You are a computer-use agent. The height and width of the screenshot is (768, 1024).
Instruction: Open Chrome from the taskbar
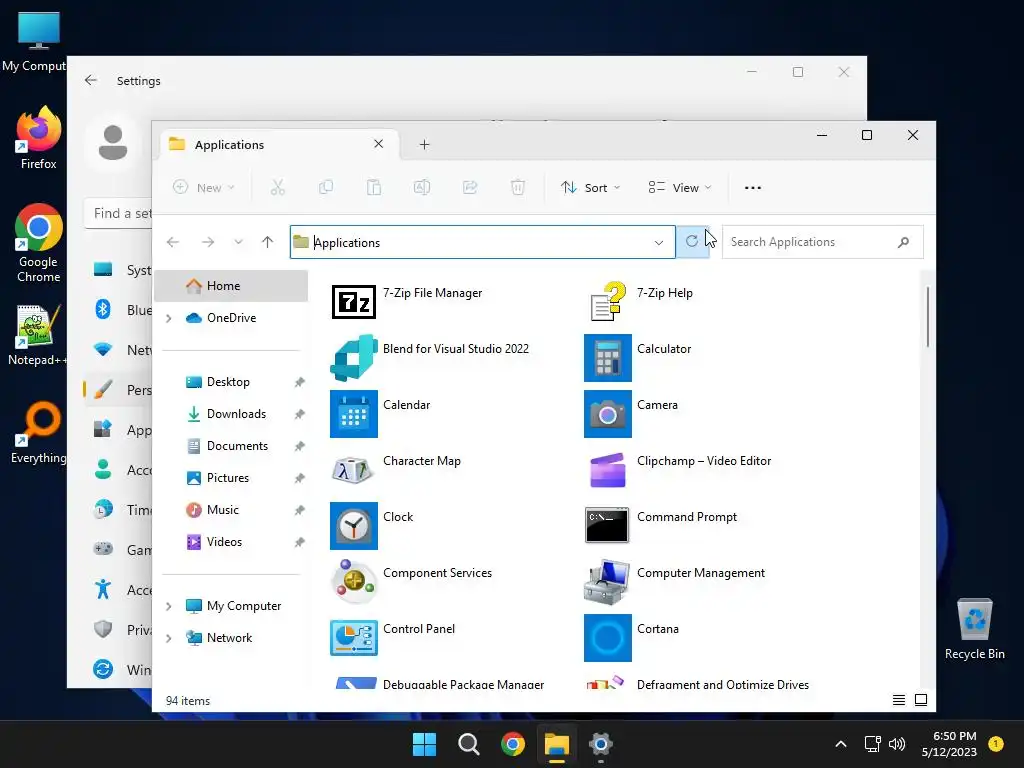coord(513,744)
